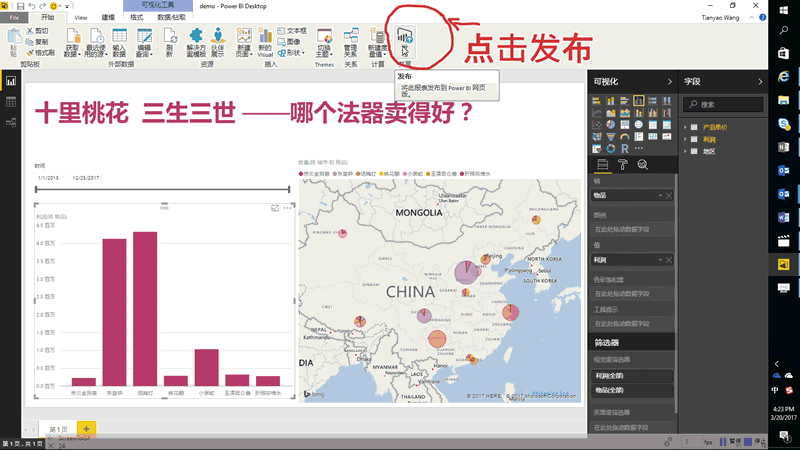Click the 获取数据 (Get Data) icon
800x450 pixels.
click(72, 43)
